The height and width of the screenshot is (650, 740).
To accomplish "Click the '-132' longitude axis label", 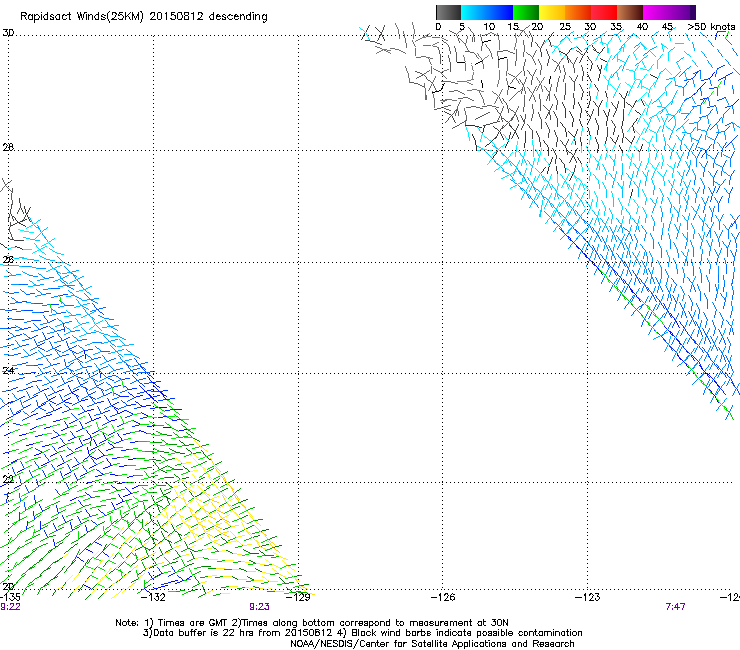I will pos(153,597).
